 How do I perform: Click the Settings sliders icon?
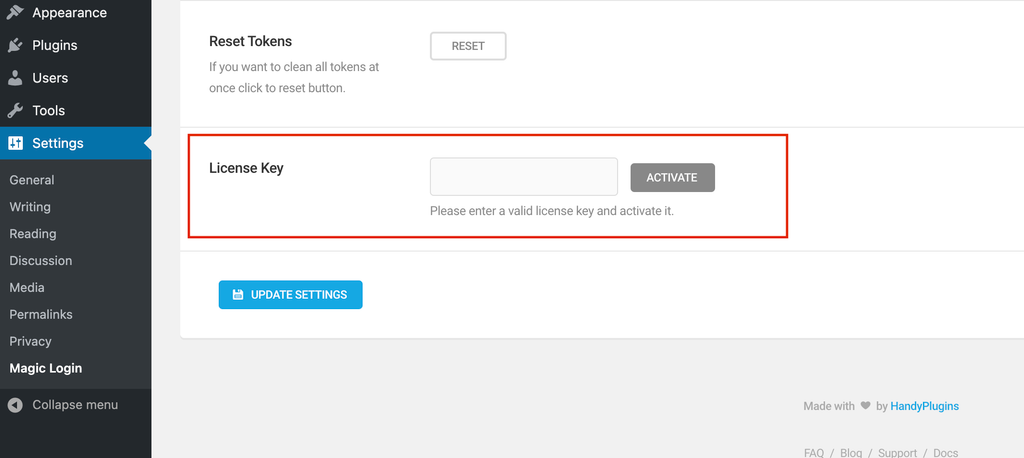pos(15,143)
